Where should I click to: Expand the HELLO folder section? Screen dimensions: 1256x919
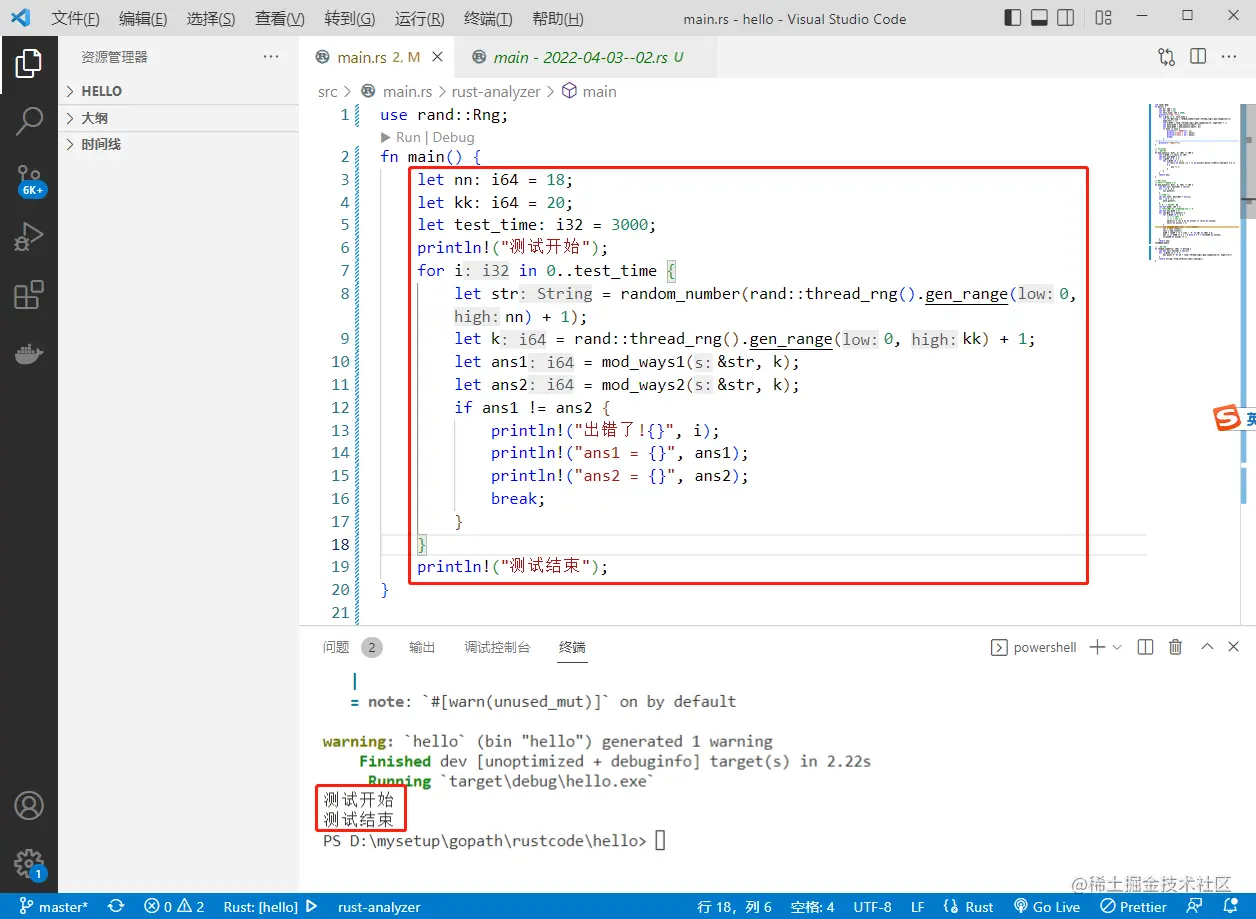pos(178,91)
